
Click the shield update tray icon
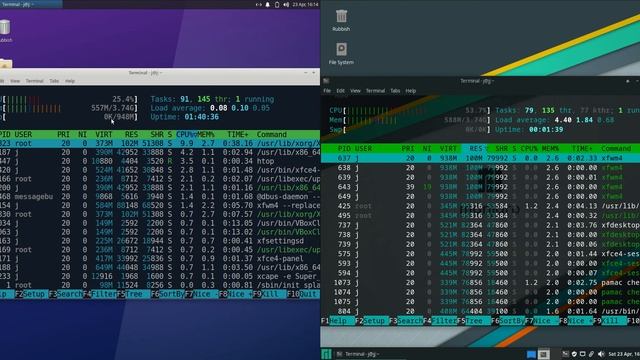coord(574,354)
